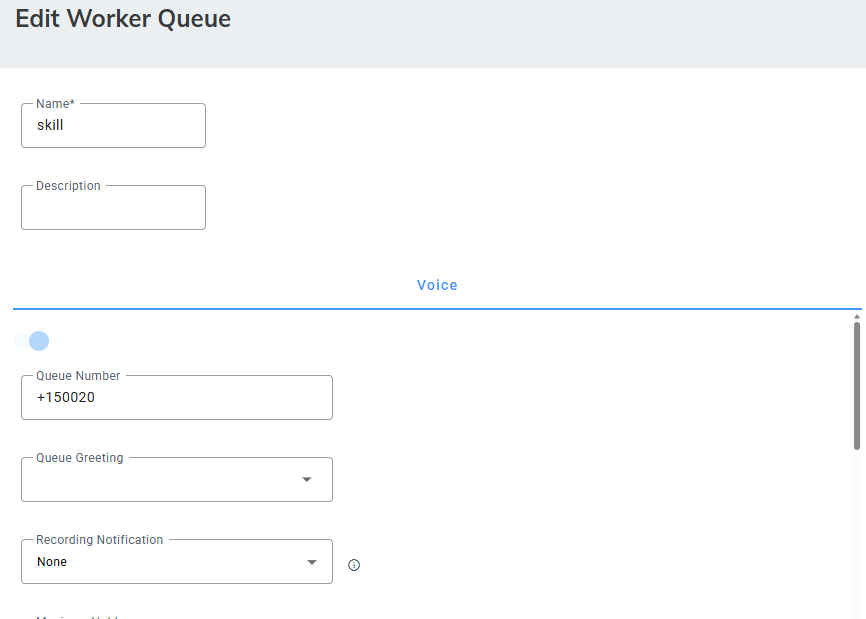Screen dimensions: 866x619
Task: Switch to the Voice tab
Action: (x=437, y=285)
